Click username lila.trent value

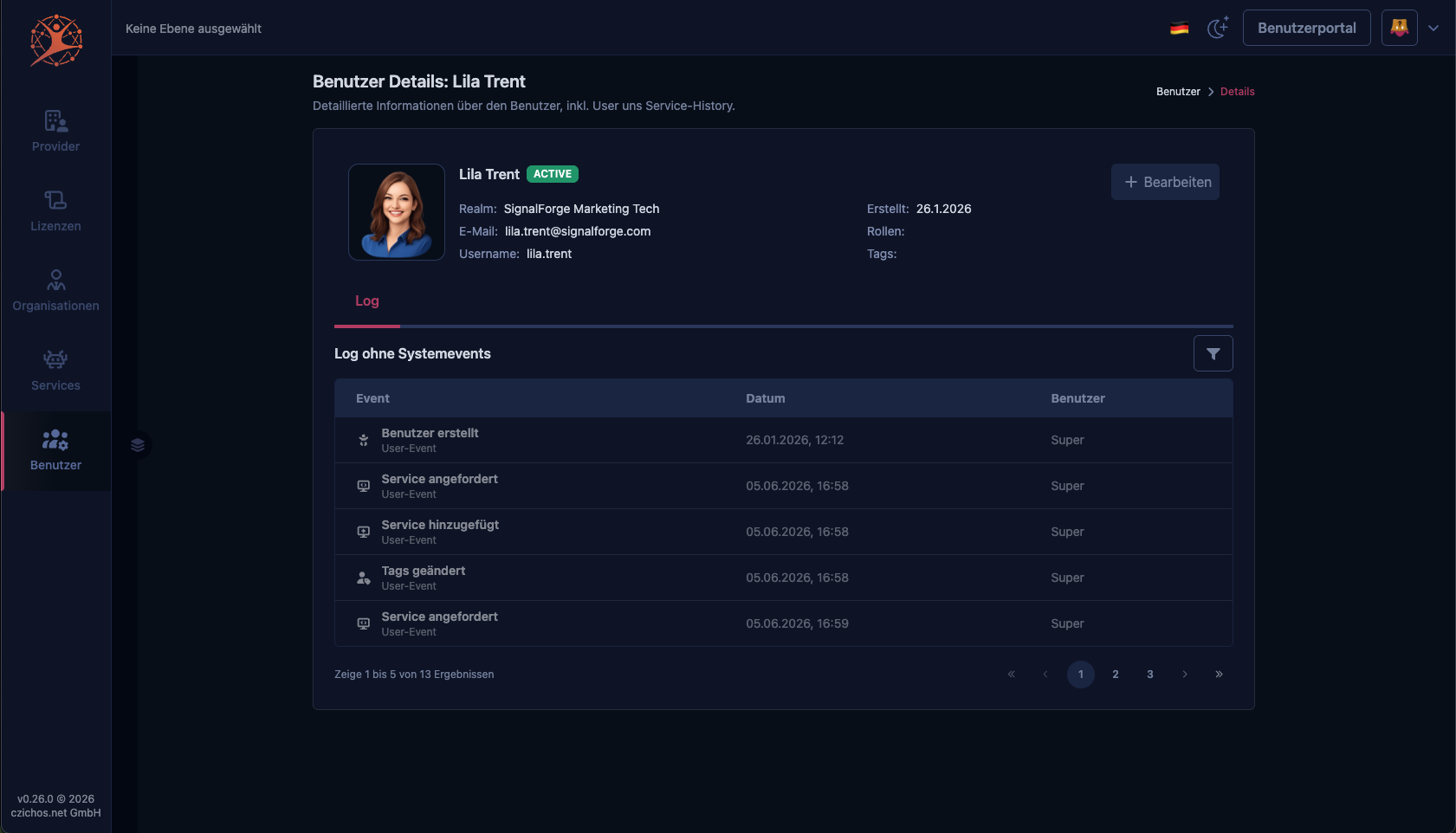click(x=549, y=254)
